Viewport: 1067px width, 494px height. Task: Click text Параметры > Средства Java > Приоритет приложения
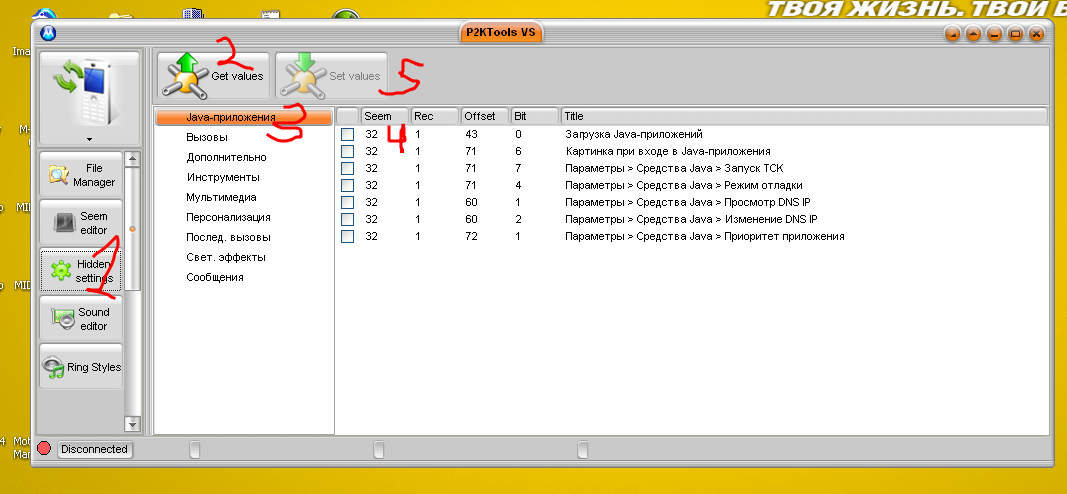coord(704,236)
